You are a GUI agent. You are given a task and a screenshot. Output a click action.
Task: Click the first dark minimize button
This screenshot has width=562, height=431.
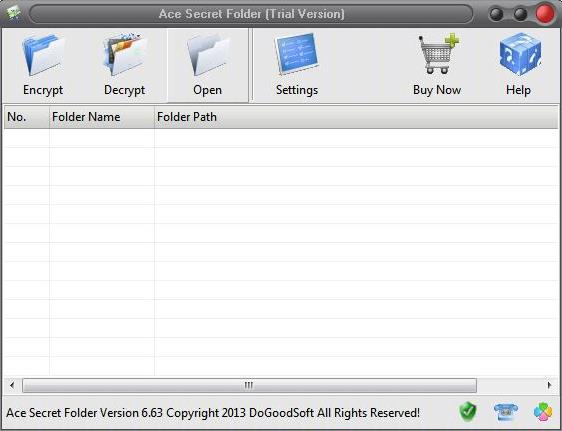point(496,14)
